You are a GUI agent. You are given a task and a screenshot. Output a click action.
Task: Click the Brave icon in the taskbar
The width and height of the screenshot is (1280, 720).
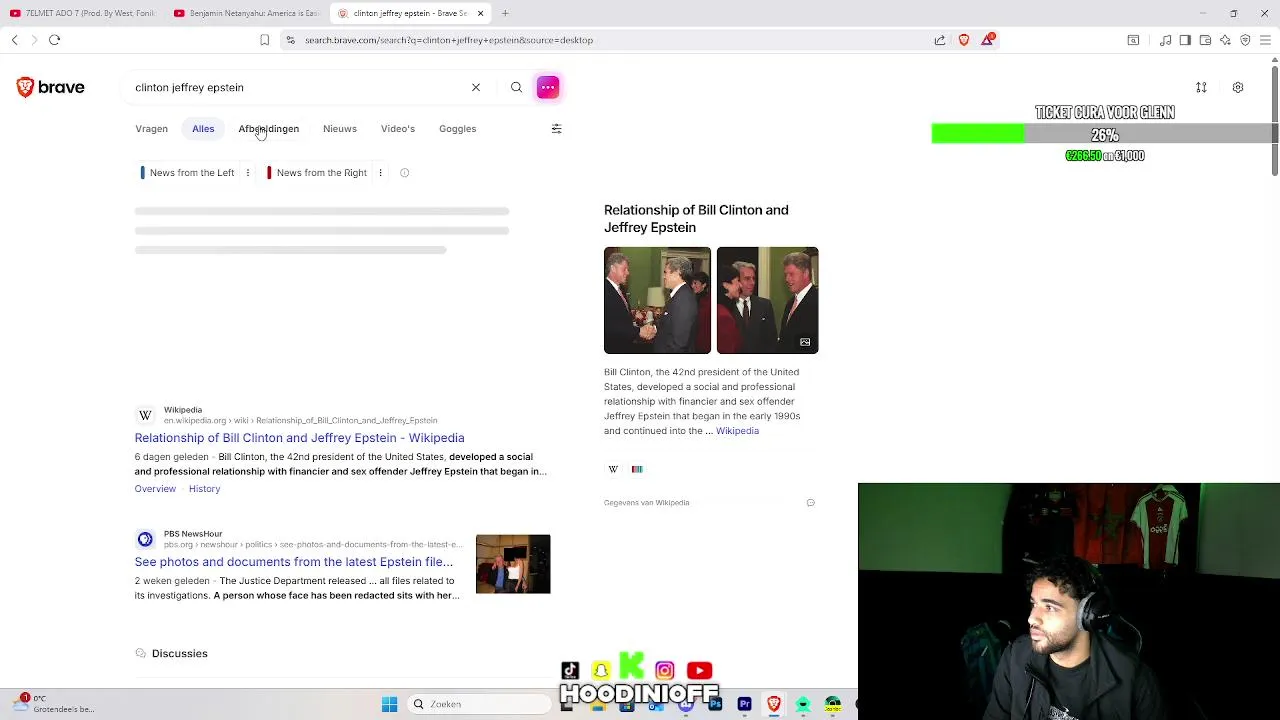(x=773, y=704)
